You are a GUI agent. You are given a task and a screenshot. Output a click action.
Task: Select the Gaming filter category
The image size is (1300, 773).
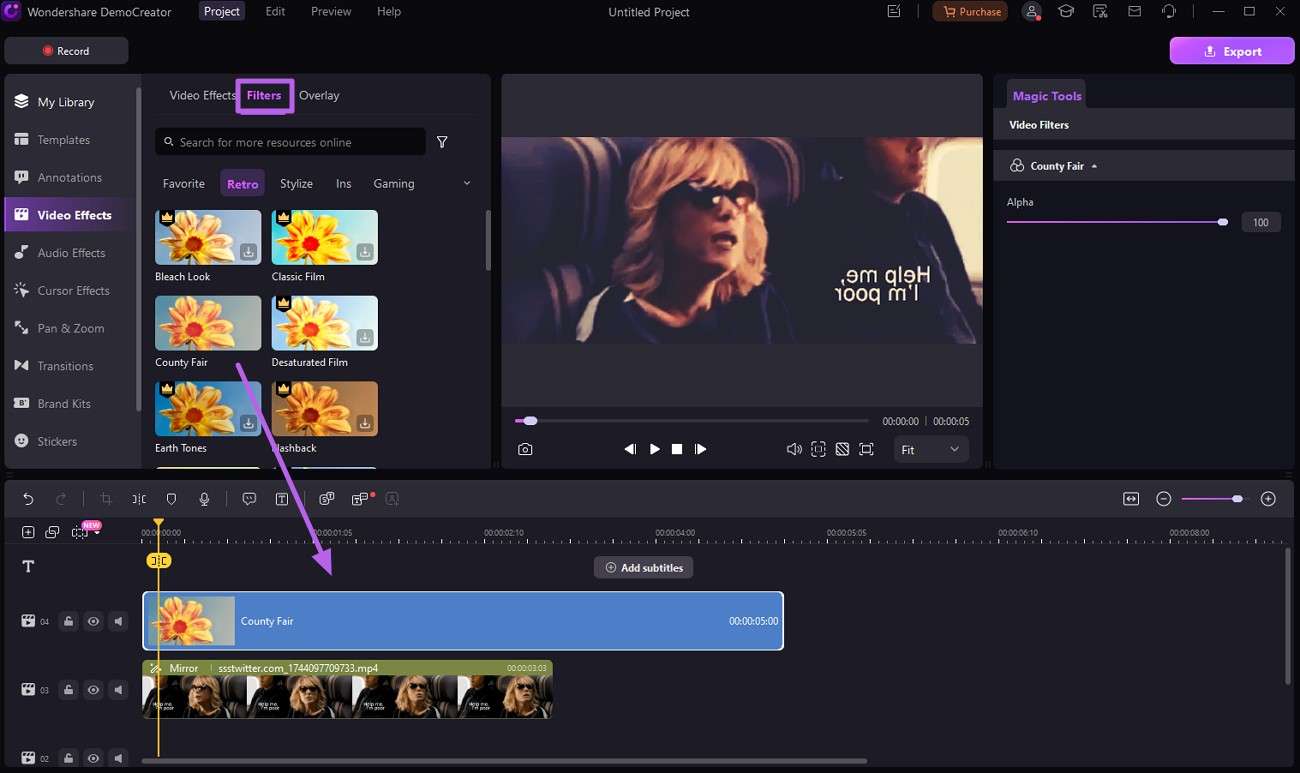(394, 184)
